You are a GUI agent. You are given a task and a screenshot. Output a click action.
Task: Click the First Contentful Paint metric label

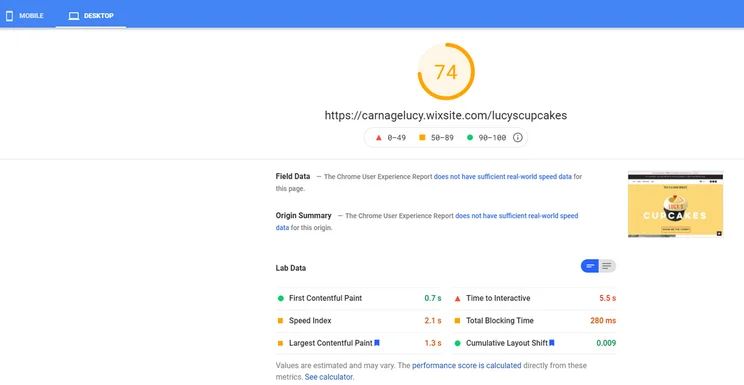click(326, 298)
